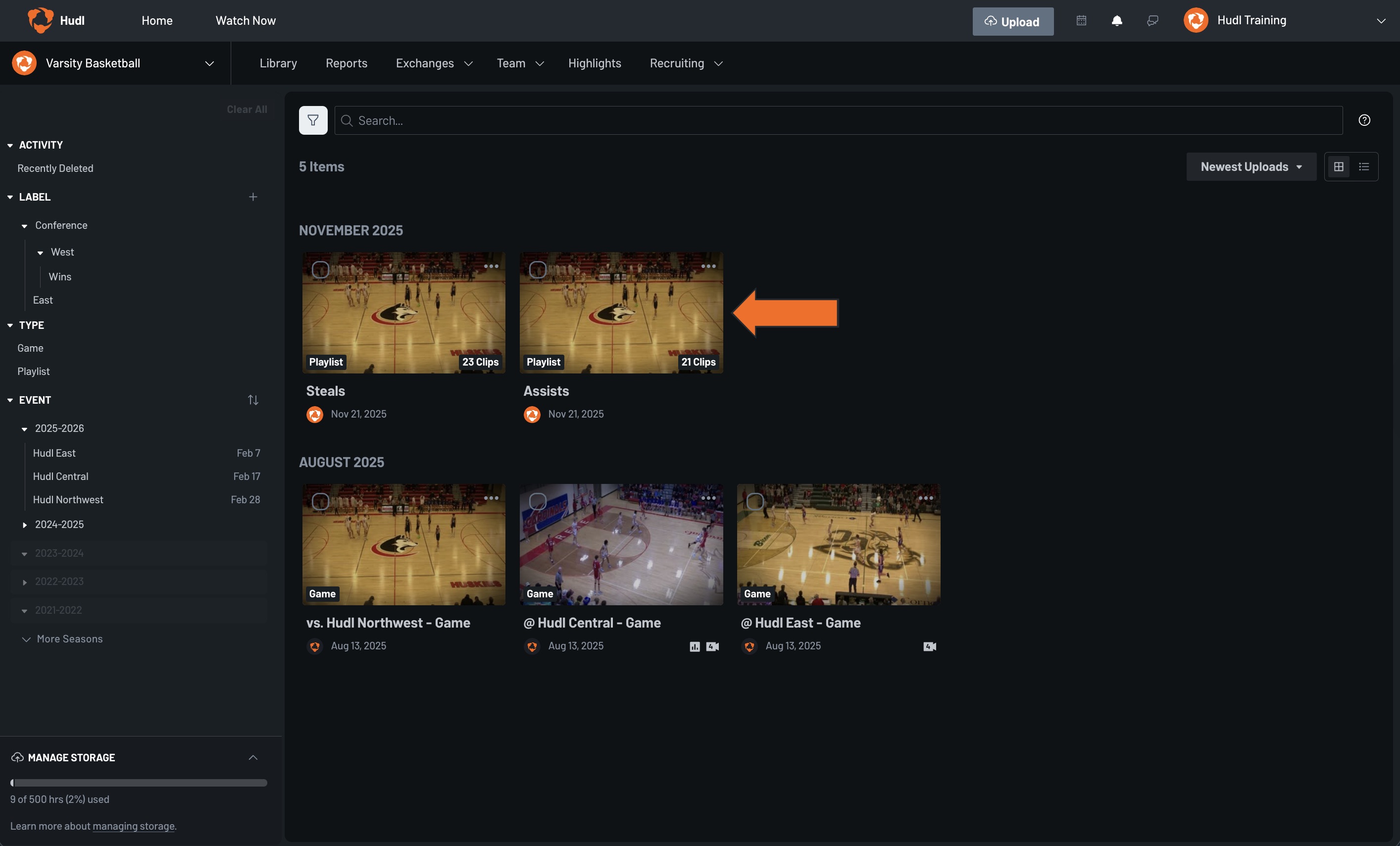
Task: Collapse the West label node
Action: point(40,253)
